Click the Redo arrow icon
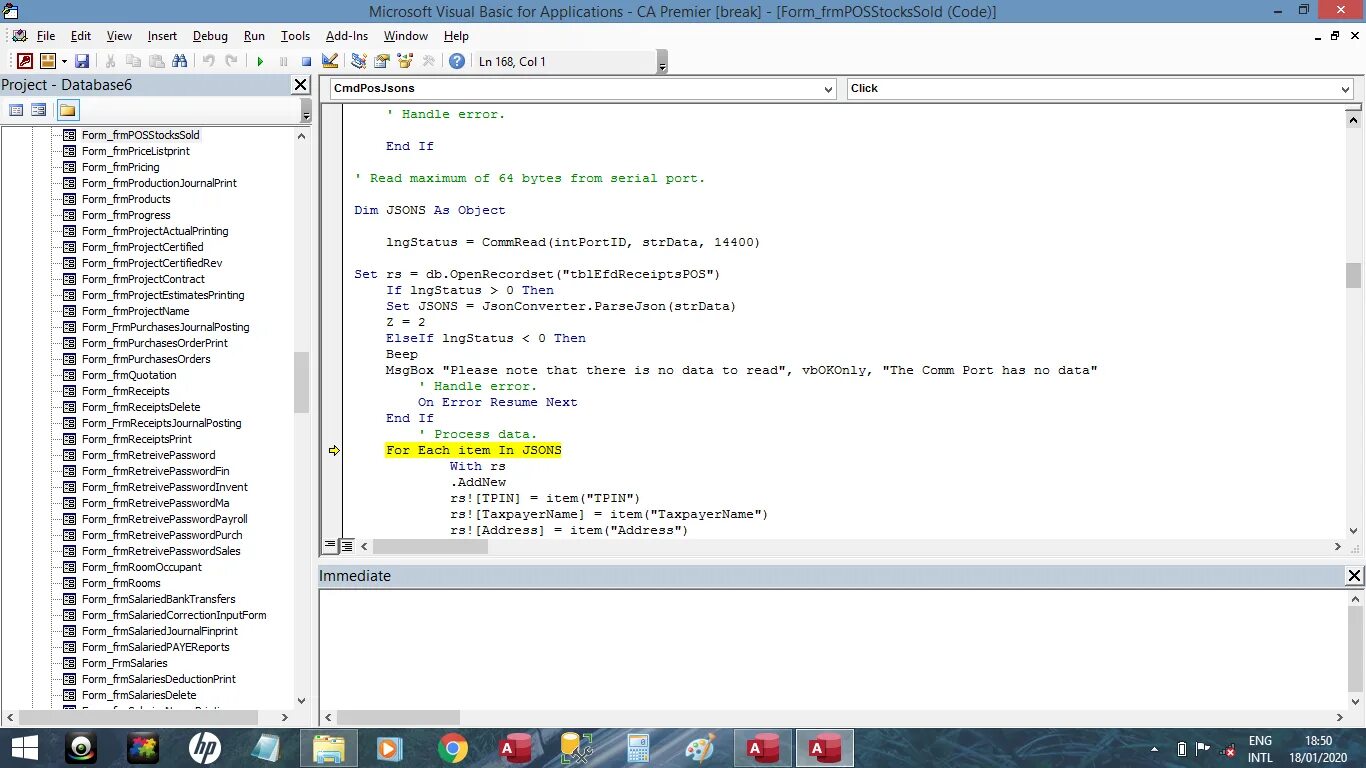 [231, 61]
